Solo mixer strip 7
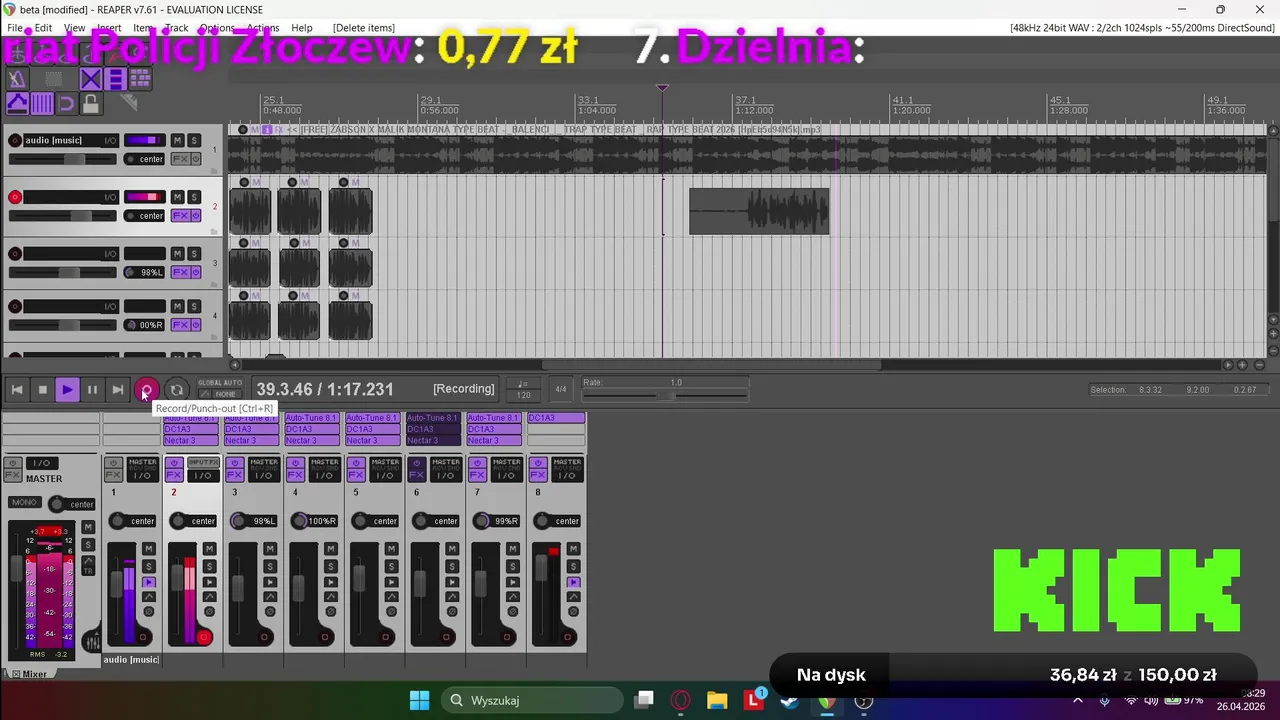Viewport: 1280px width, 720px height. click(513, 566)
